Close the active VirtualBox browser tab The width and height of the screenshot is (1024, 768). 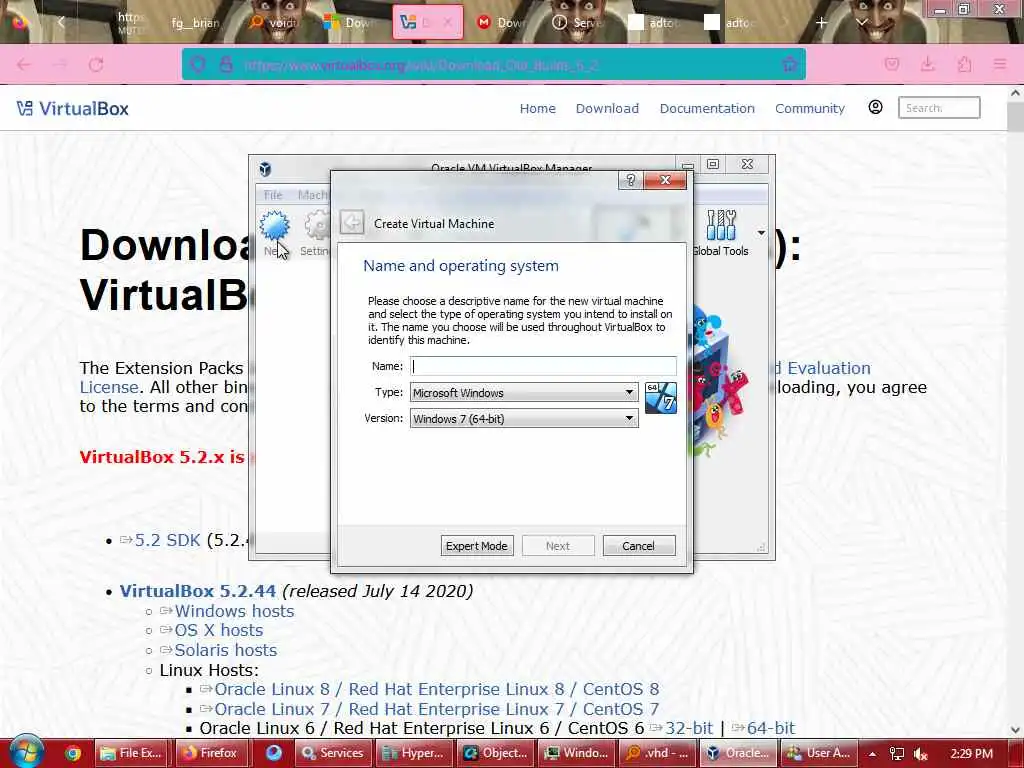[448, 23]
